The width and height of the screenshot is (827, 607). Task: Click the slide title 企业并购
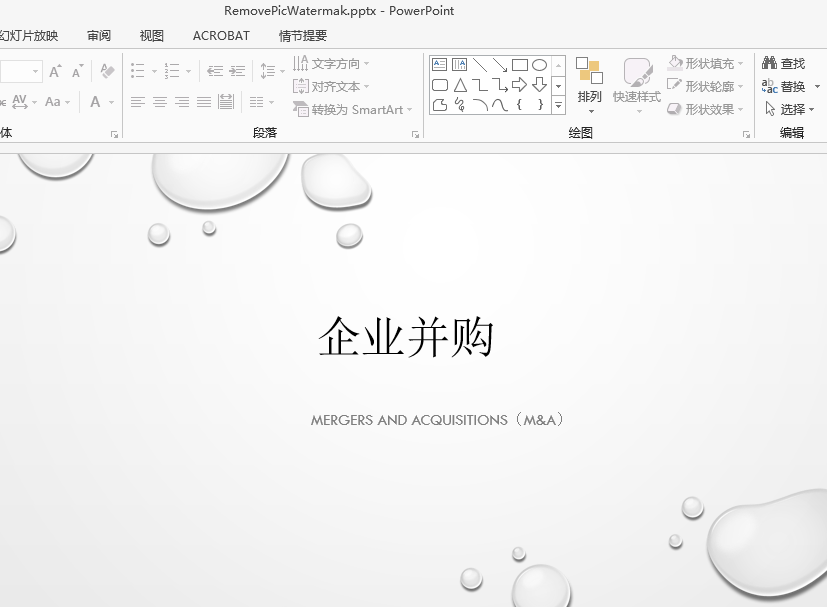pos(406,338)
